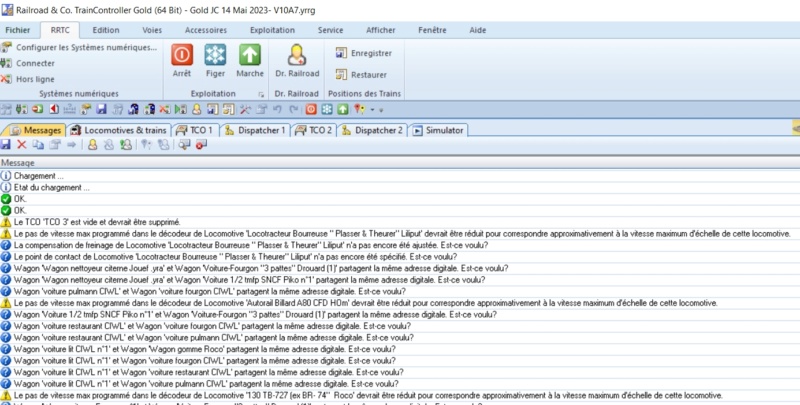Click the message window icon with red mark
This screenshot has height=405, width=800.
[201, 145]
